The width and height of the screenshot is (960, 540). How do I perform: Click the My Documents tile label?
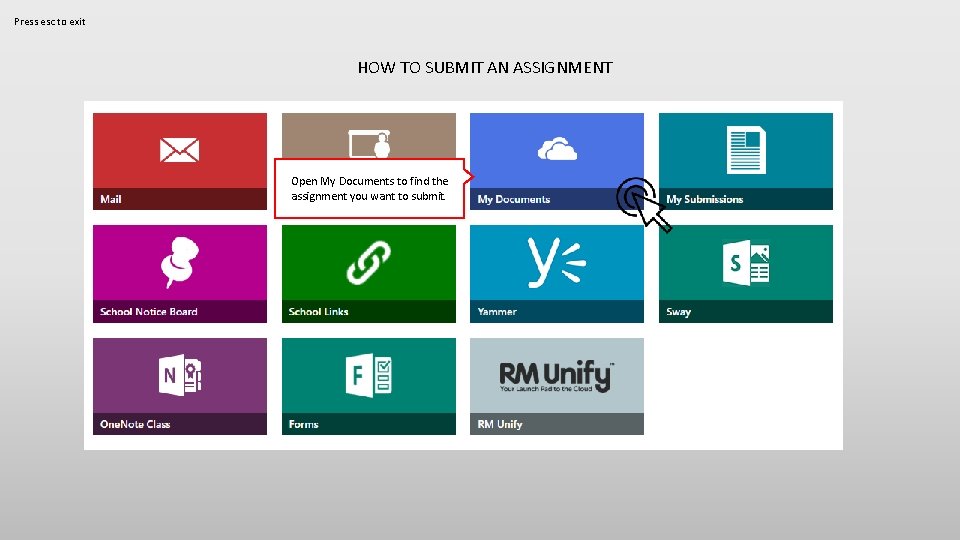click(x=514, y=199)
